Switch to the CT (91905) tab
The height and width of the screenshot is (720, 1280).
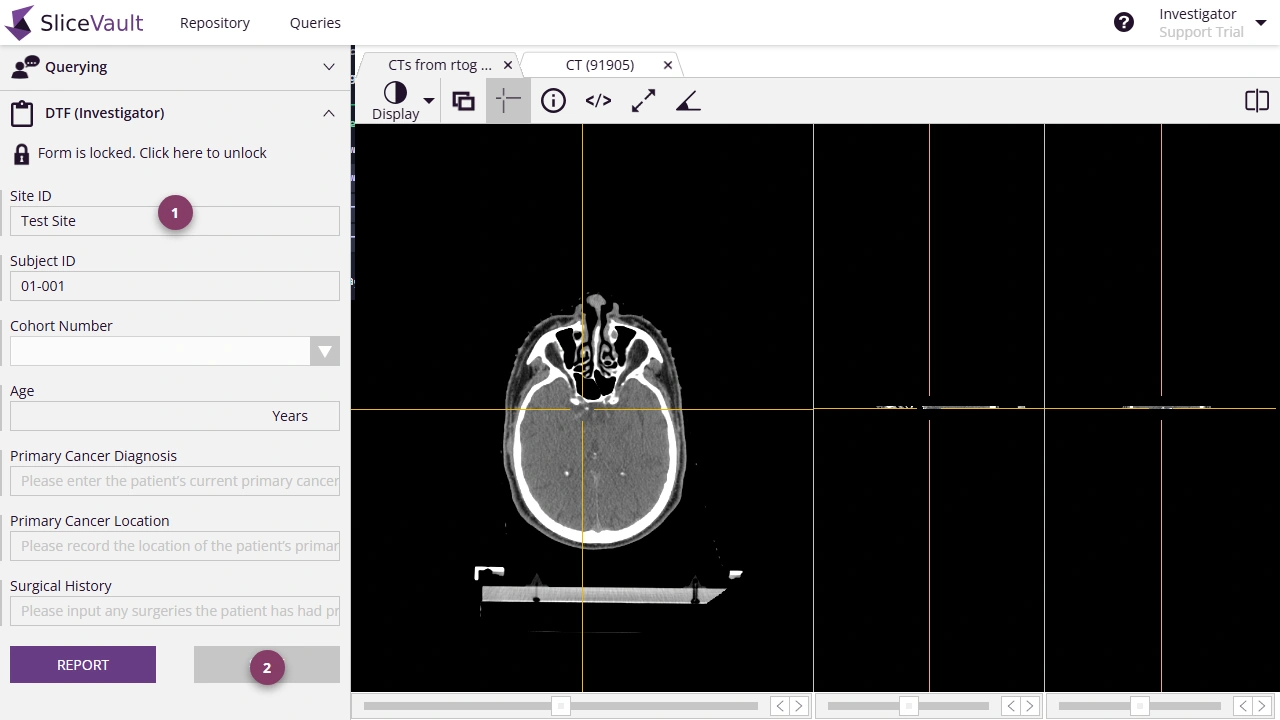point(602,64)
